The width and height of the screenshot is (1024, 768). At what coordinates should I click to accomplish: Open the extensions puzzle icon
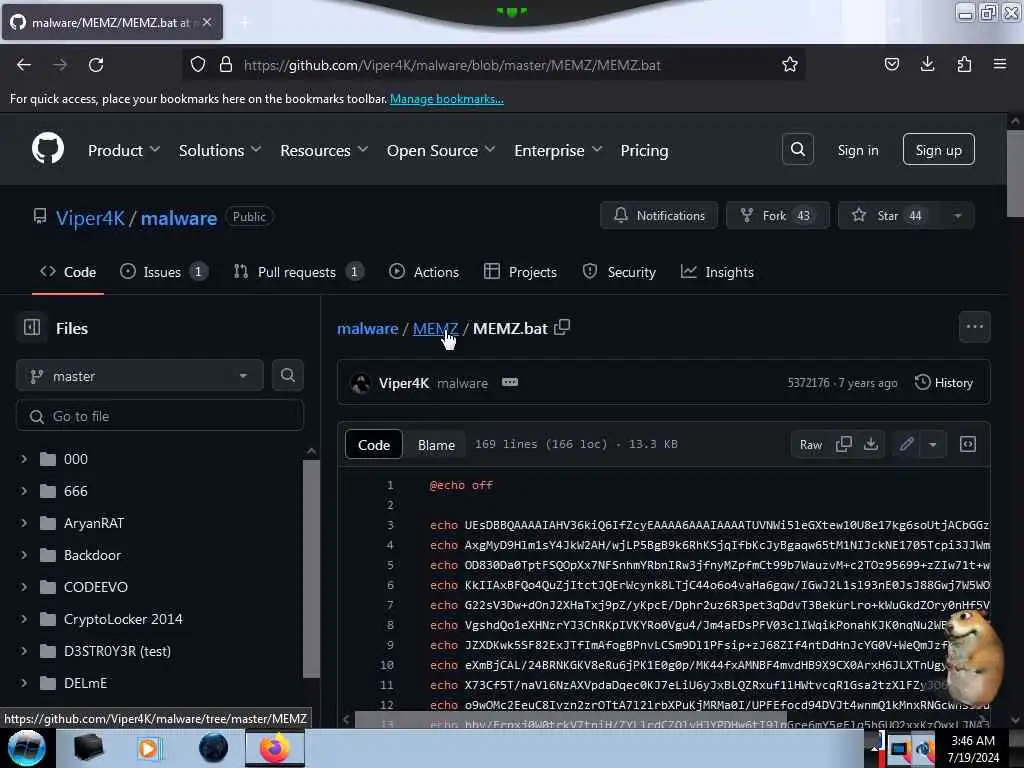click(x=964, y=64)
